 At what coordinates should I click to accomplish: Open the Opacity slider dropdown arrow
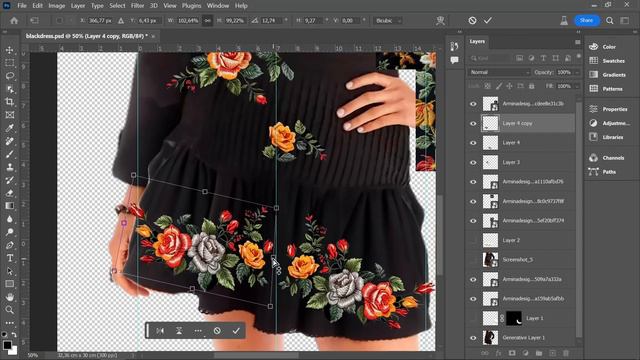point(577,72)
